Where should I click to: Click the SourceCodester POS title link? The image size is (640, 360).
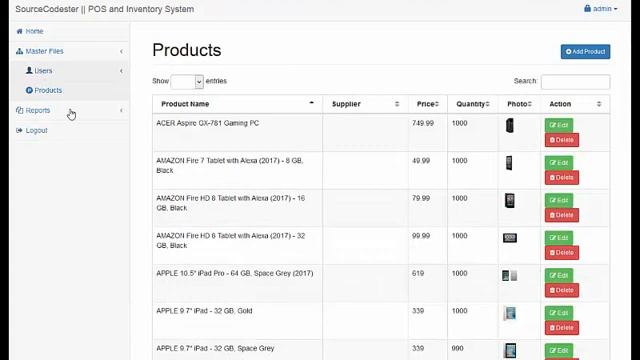tap(104, 9)
